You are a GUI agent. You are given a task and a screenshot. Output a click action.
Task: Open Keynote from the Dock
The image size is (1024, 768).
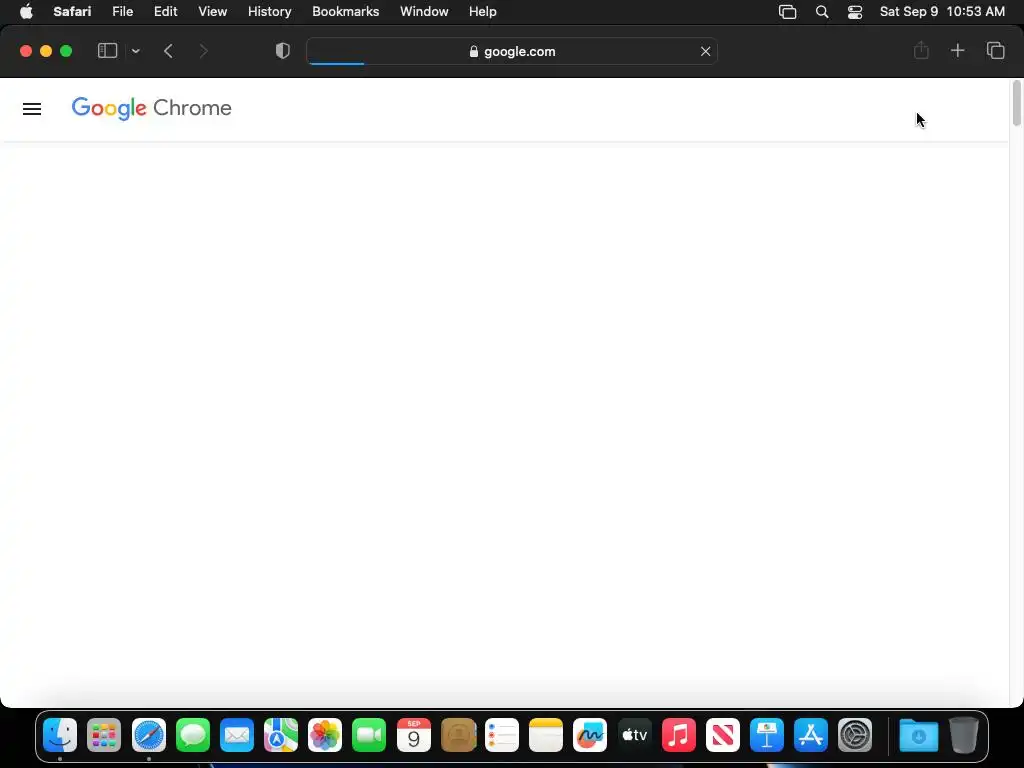click(x=767, y=735)
